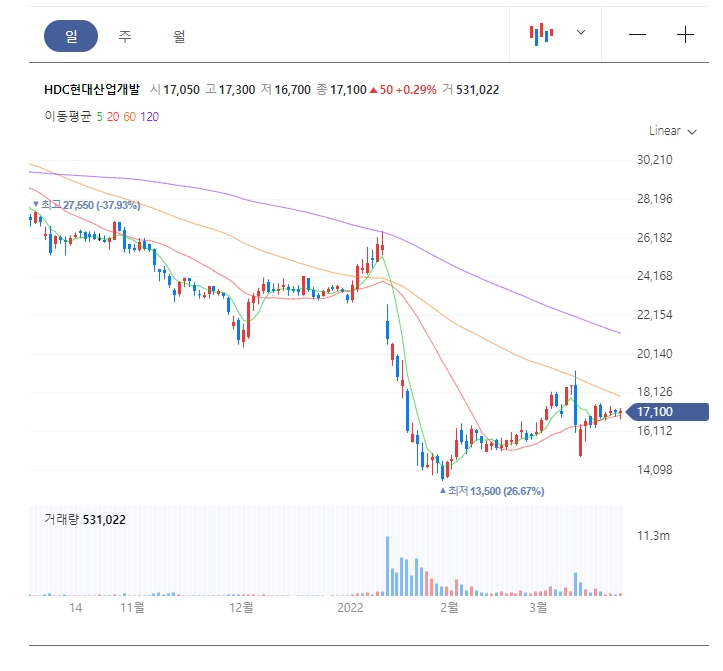The height and width of the screenshot is (671, 723).
Task: Zoom in chart with plus icon
Action: click(x=685, y=35)
